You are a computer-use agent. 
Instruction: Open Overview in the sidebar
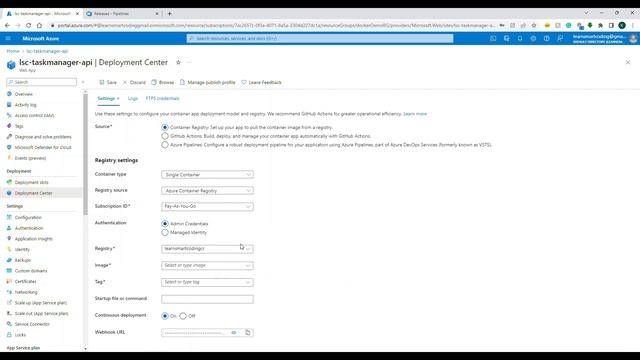(24, 94)
